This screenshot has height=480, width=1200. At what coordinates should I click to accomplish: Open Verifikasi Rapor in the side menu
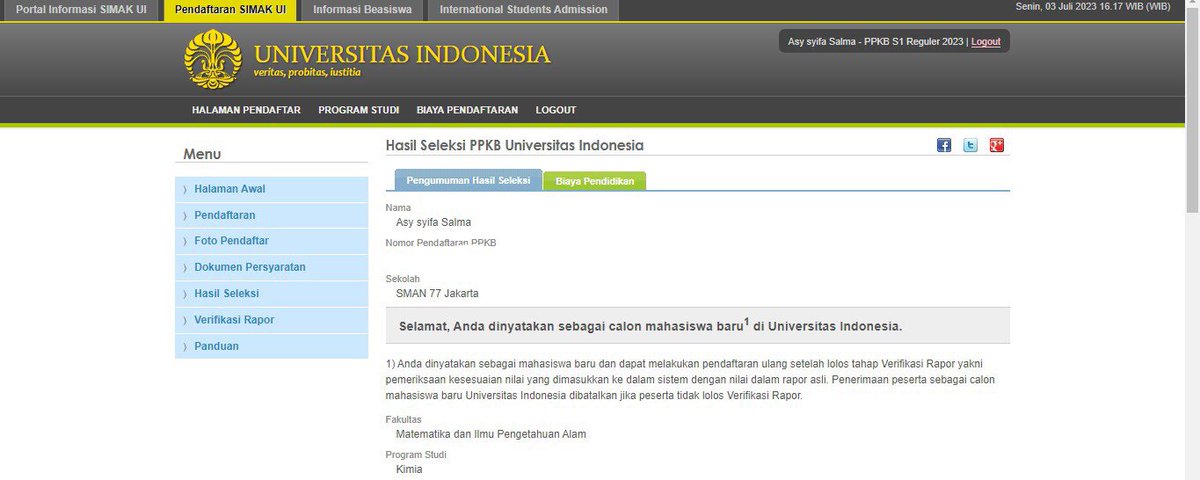pyautogui.click(x=271, y=319)
